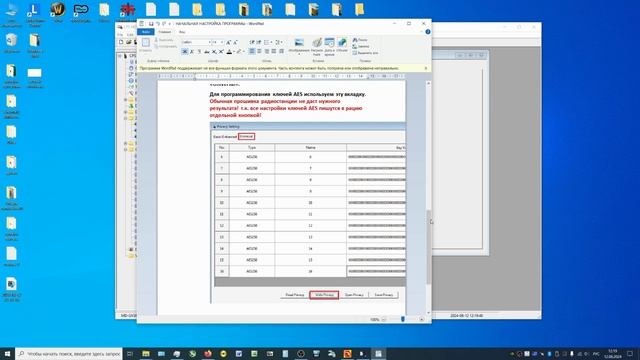Switch to the Главная ribbon tab

coord(164,32)
